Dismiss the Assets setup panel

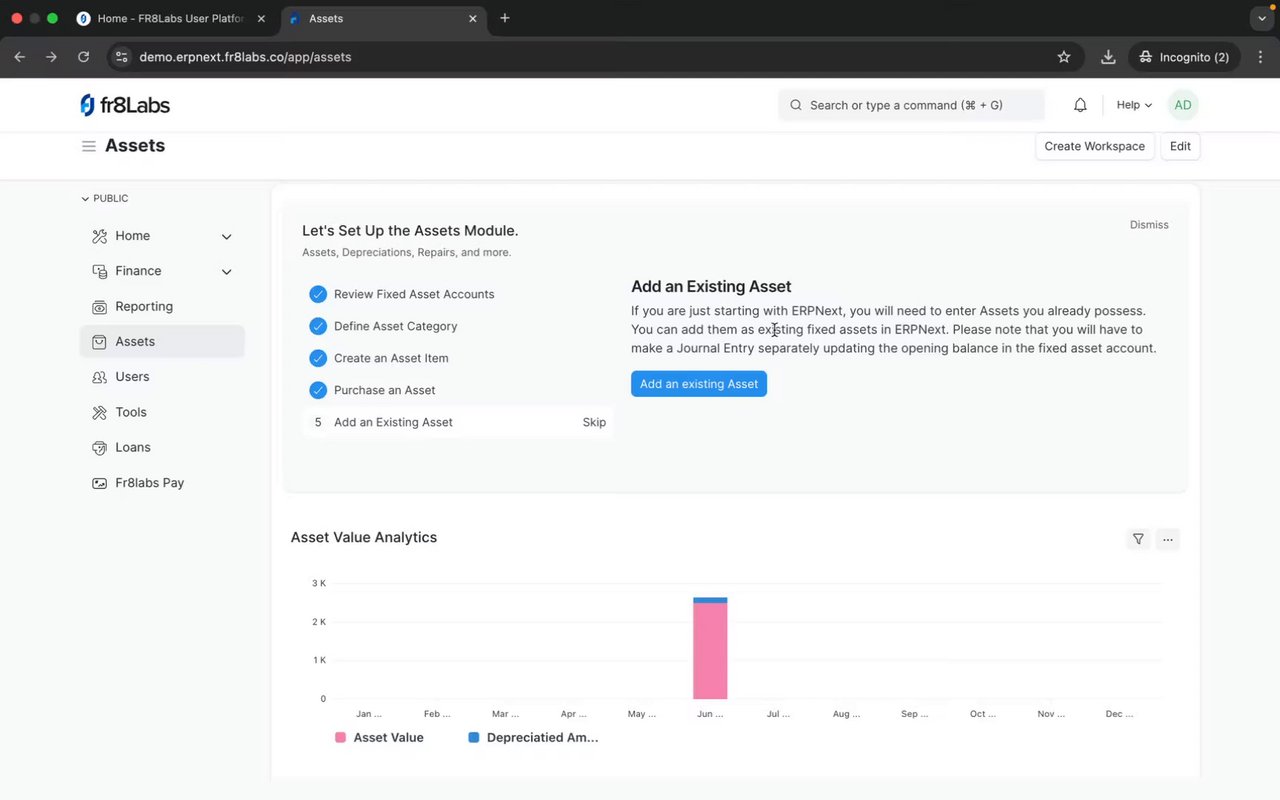[1149, 225]
